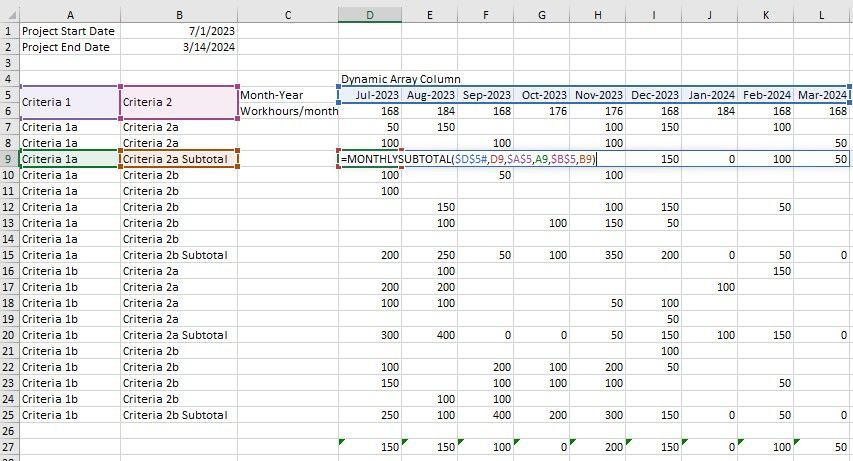
Task: Click 'Criteria 1a' in row 9
Action: tap(70, 159)
